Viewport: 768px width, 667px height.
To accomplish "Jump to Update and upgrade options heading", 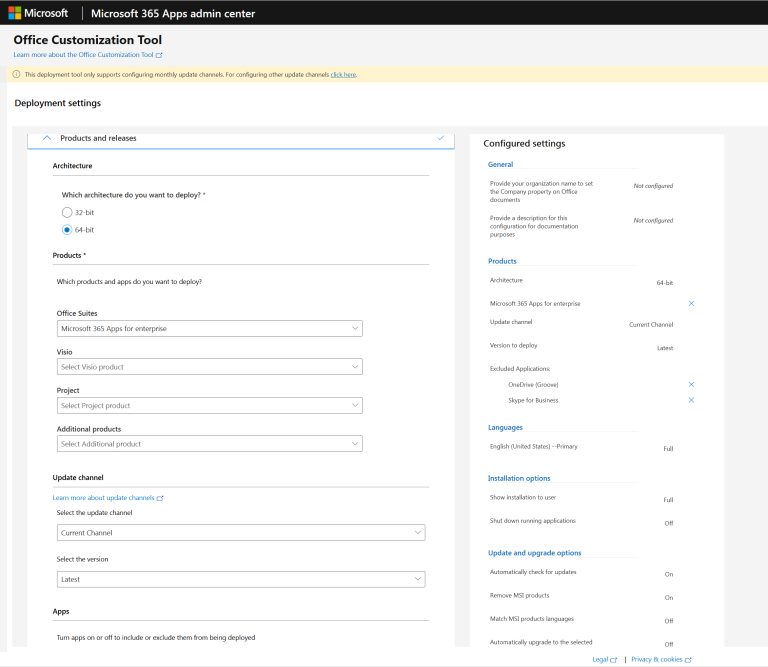I will click(x=534, y=553).
